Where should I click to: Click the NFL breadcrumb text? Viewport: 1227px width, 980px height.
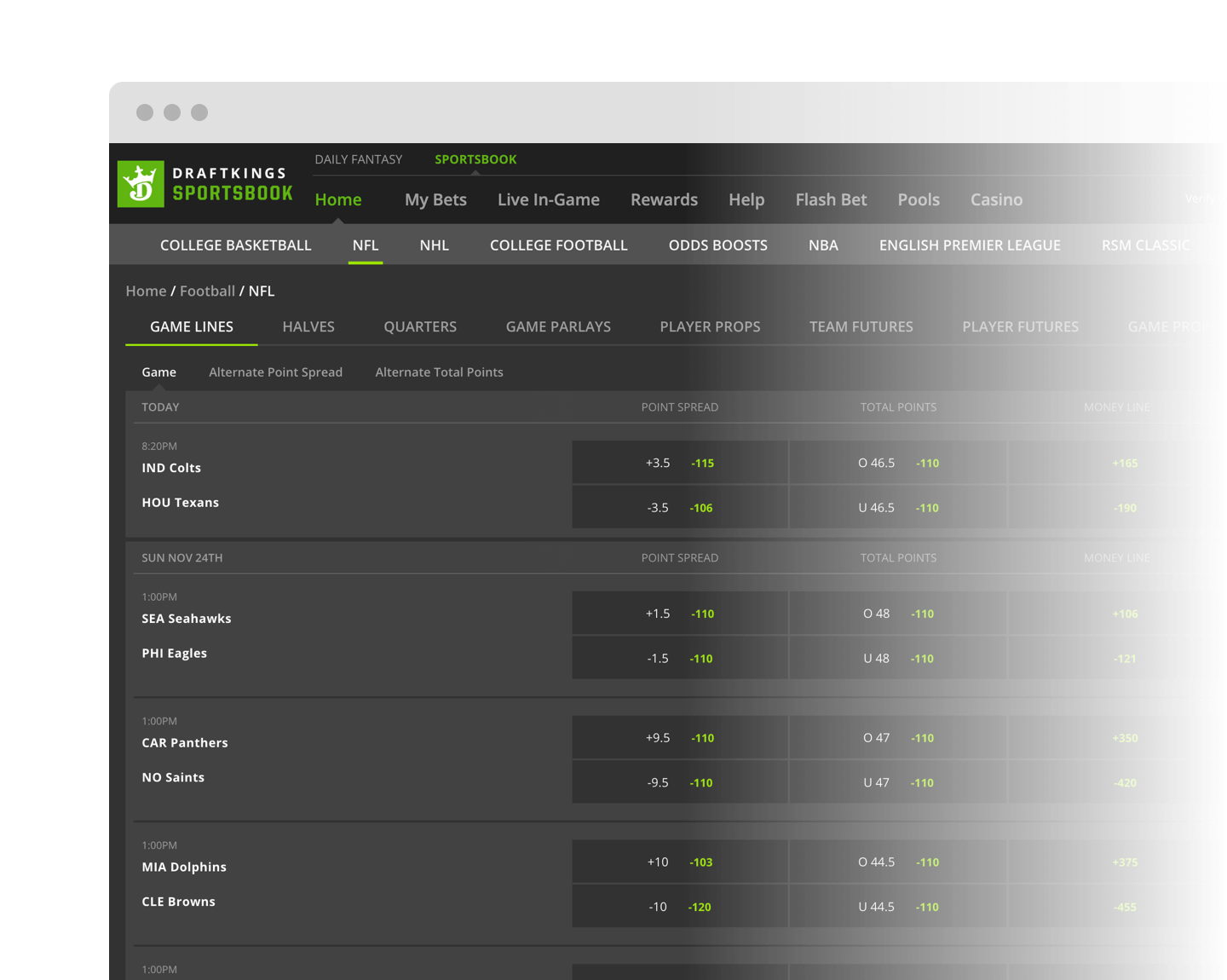pos(262,291)
